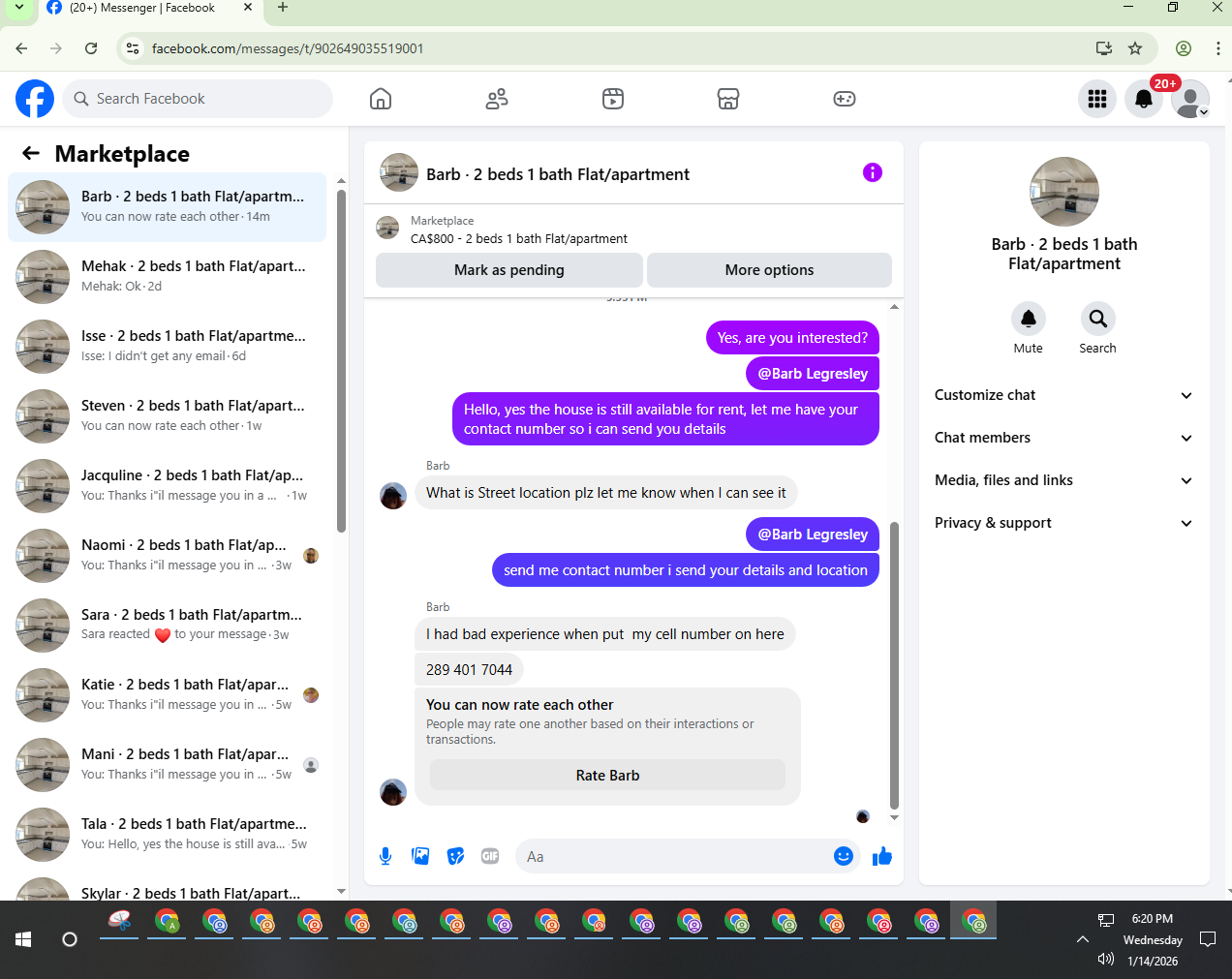Click the Rate Barb button
Screen dimensions: 1232x979
pyautogui.click(x=607, y=776)
